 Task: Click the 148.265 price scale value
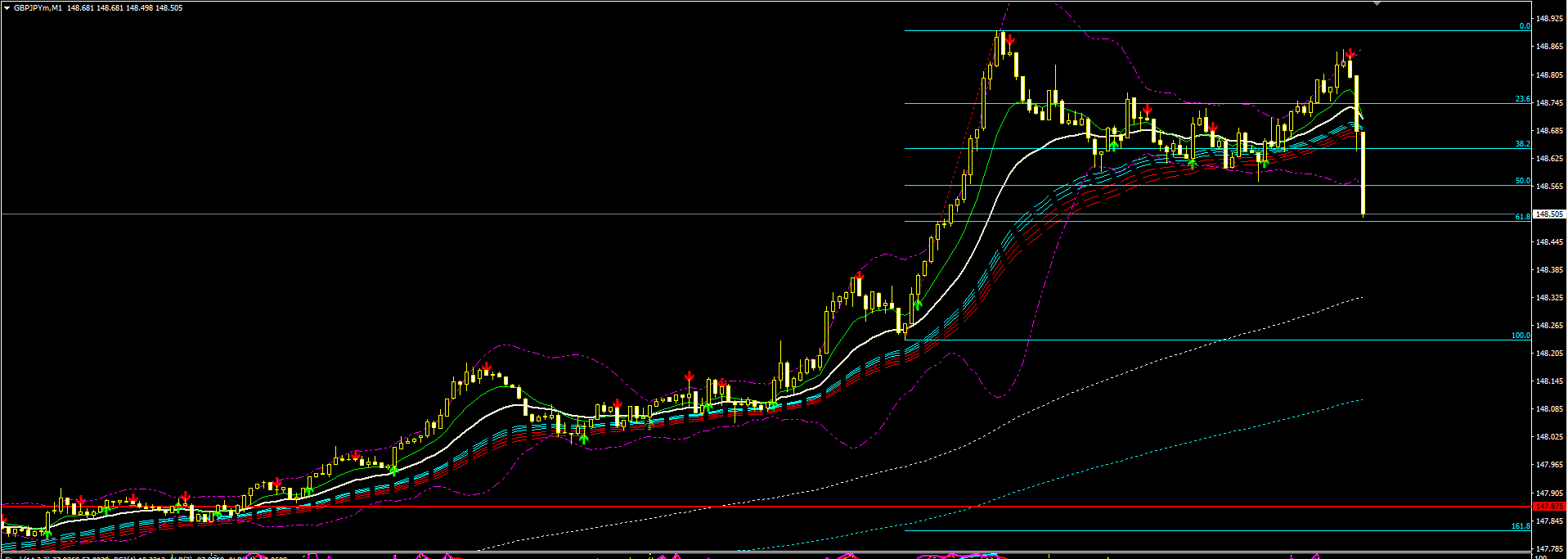(1549, 326)
